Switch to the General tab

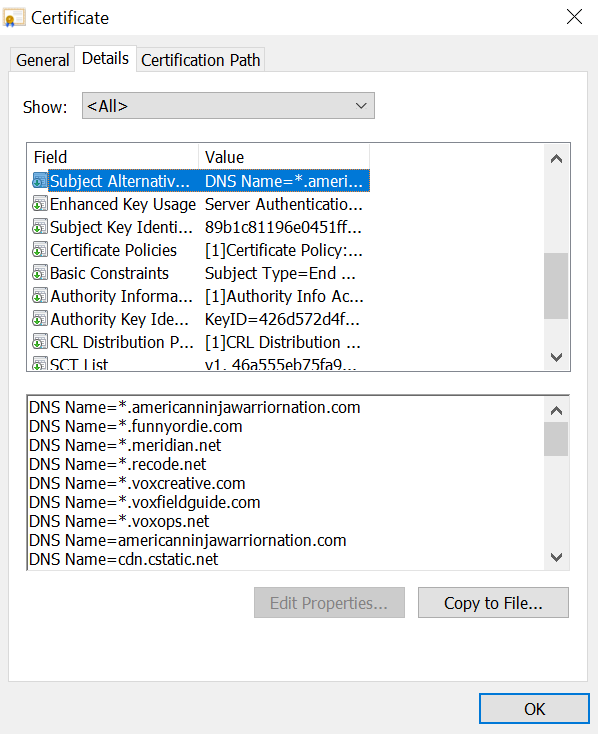42,60
